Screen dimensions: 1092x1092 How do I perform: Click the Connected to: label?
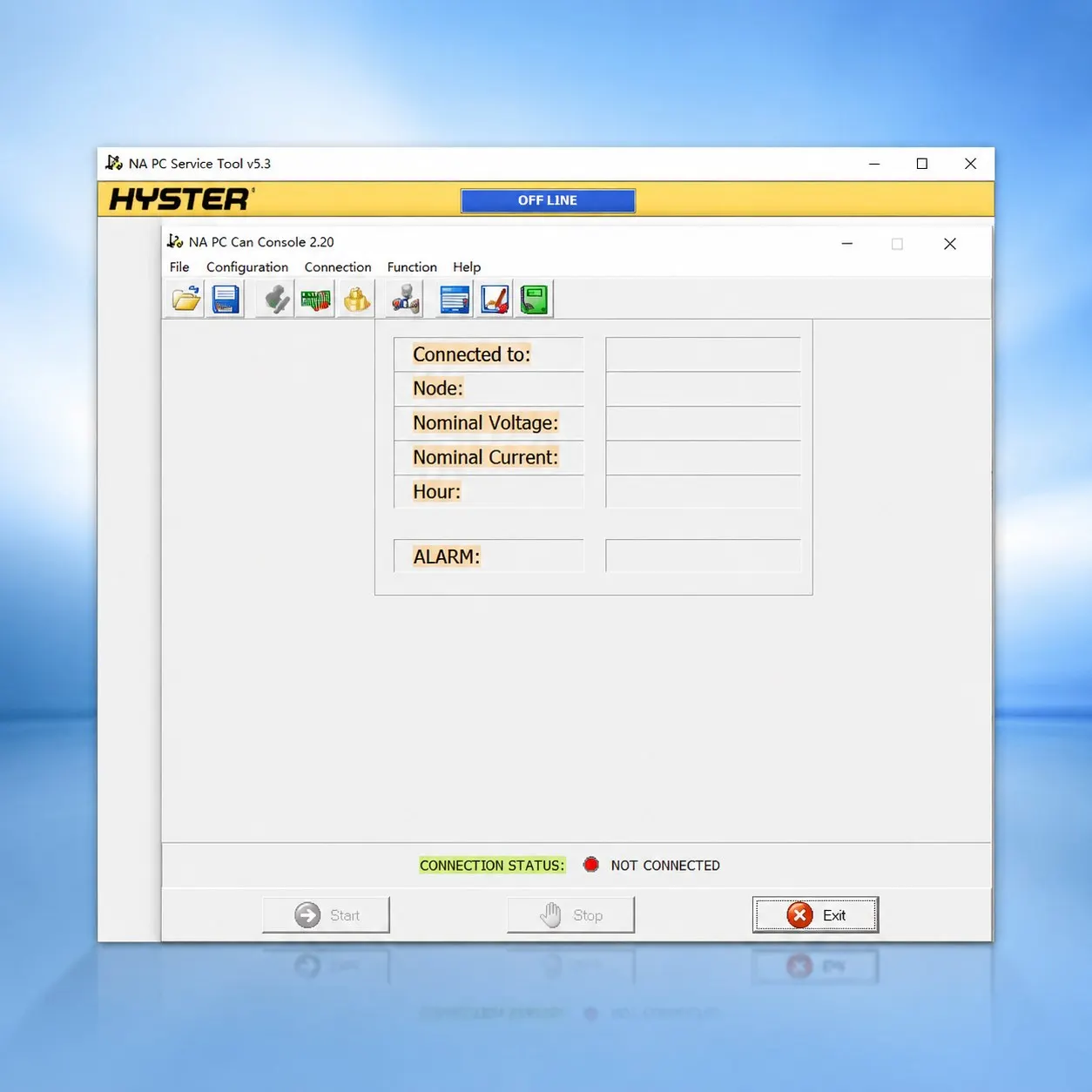471,354
